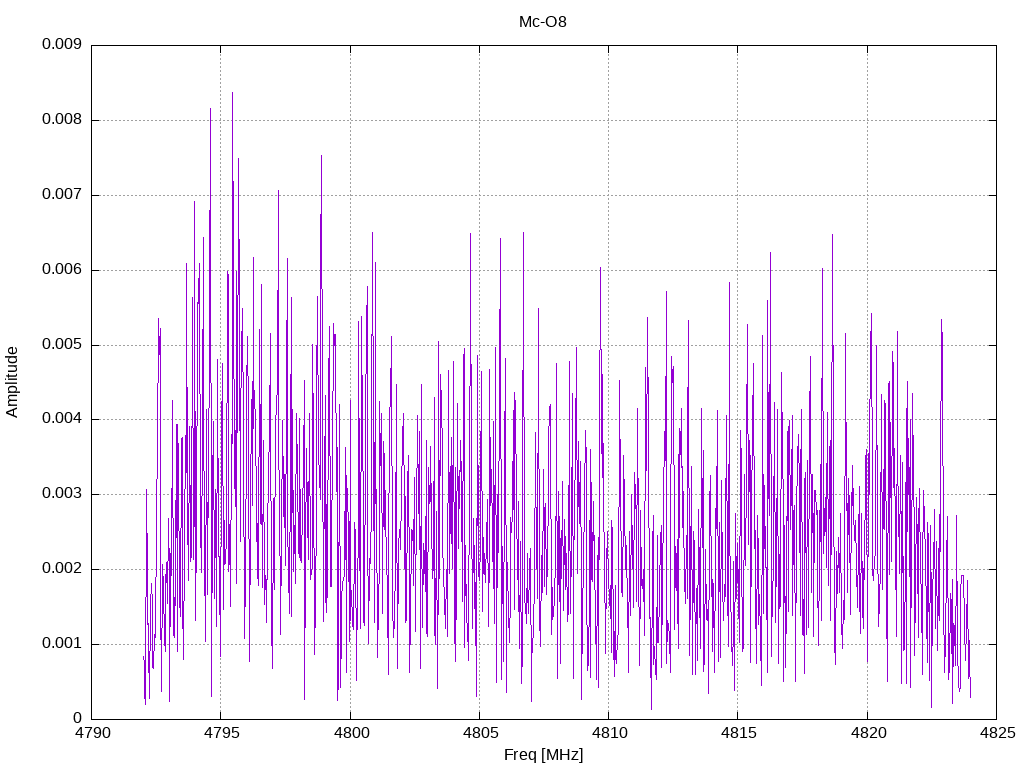The height and width of the screenshot is (768, 1024).
Task: Click the Freq [MHz] x-axis label
Action: (543, 755)
